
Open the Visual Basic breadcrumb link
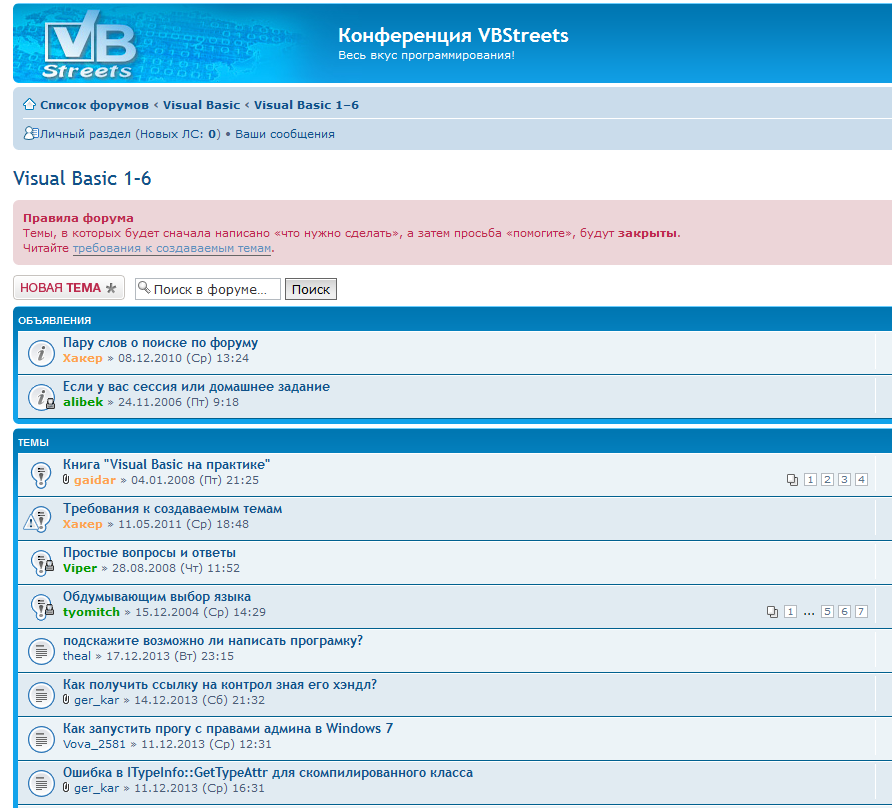pyautogui.click(x=201, y=105)
